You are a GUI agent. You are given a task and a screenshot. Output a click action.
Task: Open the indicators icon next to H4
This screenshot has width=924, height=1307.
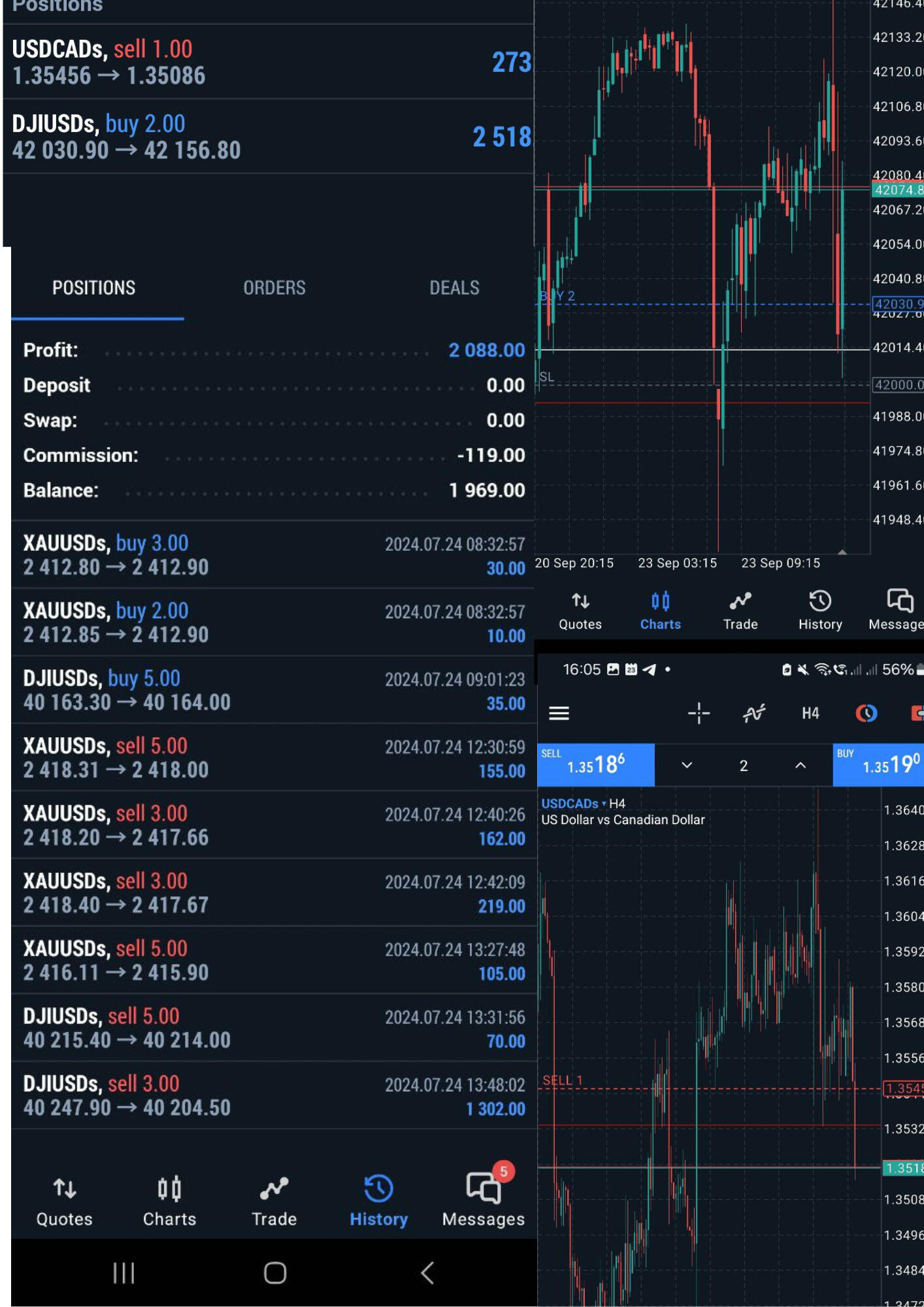pos(753,713)
